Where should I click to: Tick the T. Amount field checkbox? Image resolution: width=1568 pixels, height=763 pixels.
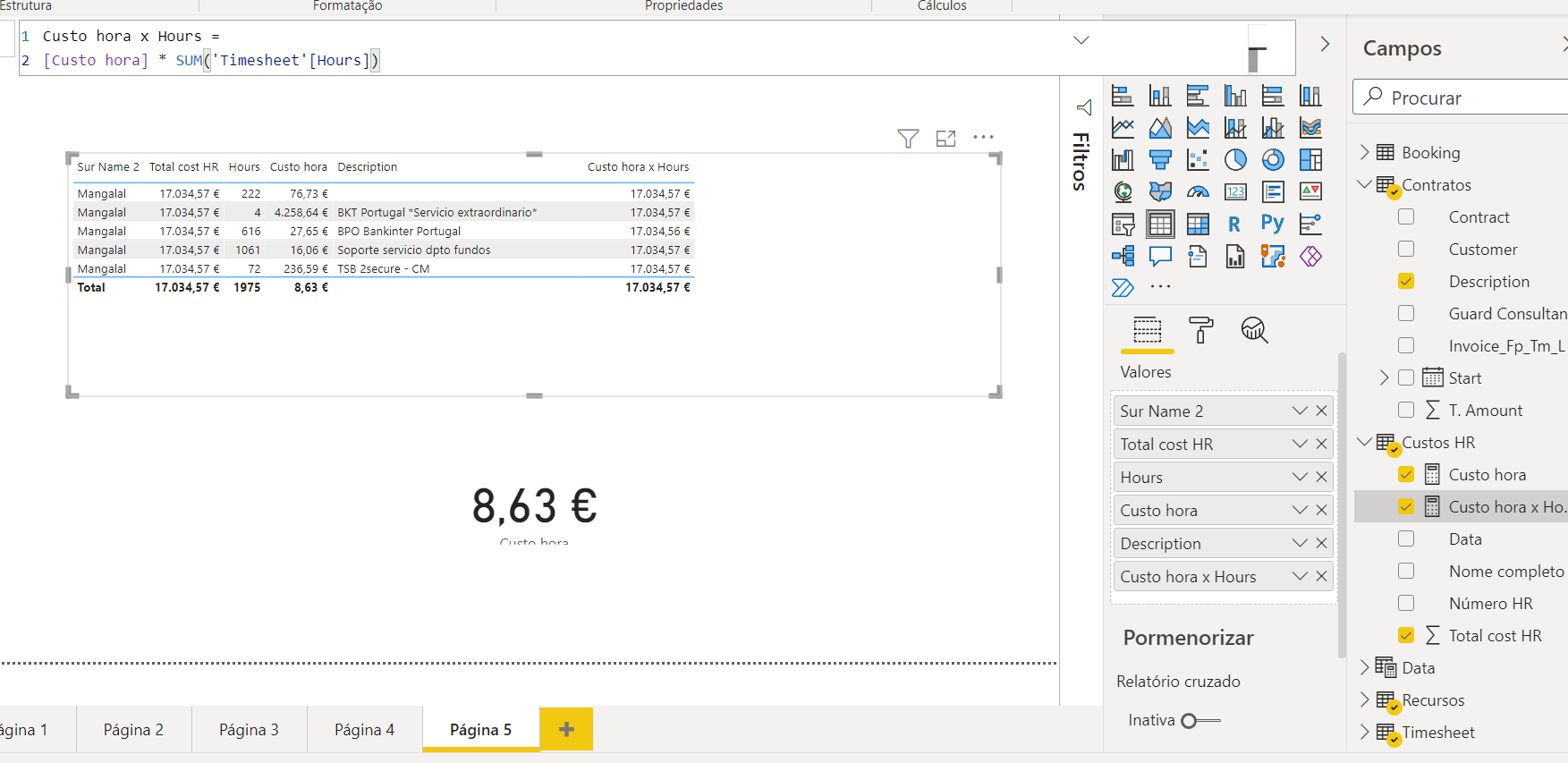(1406, 411)
